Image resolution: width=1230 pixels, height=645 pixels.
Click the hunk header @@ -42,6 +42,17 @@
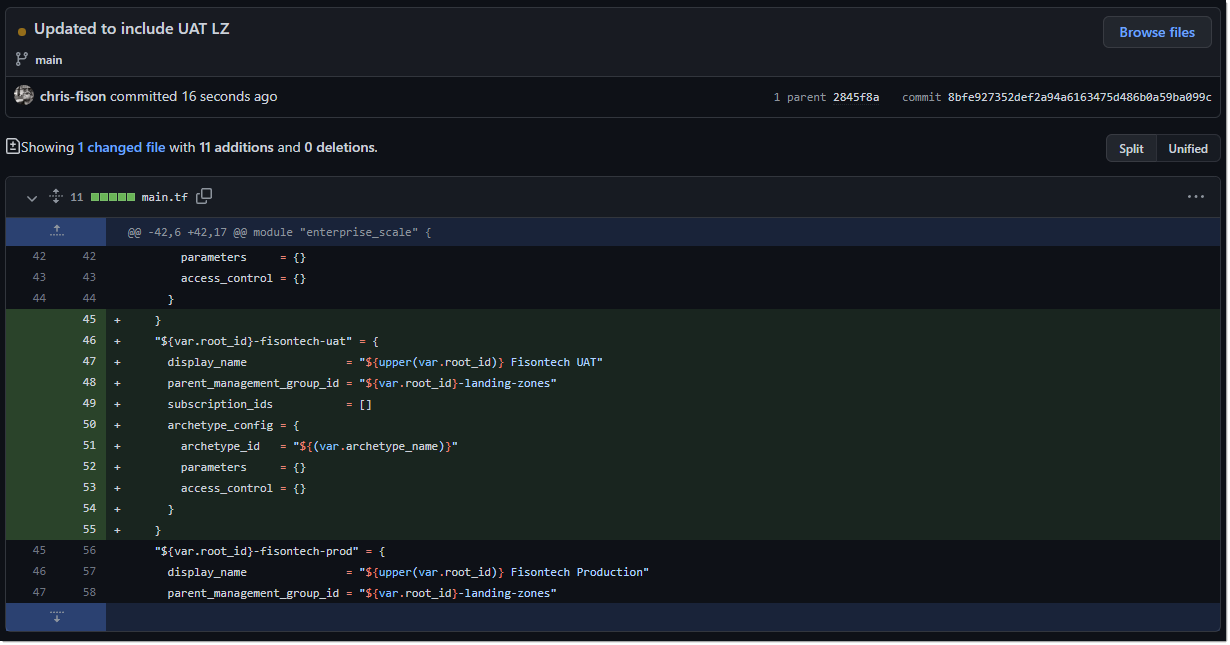[x=279, y=232]
